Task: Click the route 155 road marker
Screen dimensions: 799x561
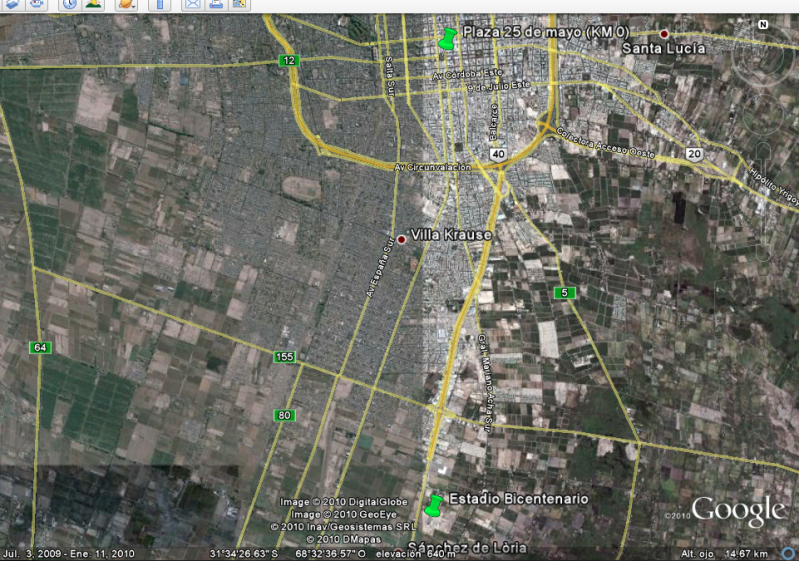Action: [286, 357]
